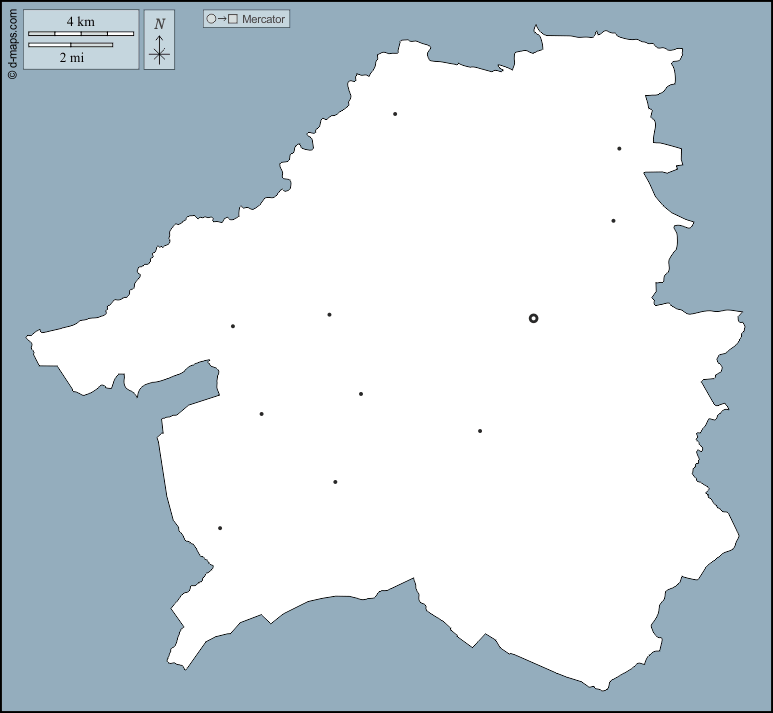Click the 2 mi scale label
Screen dimensions: 773x713
71,58
